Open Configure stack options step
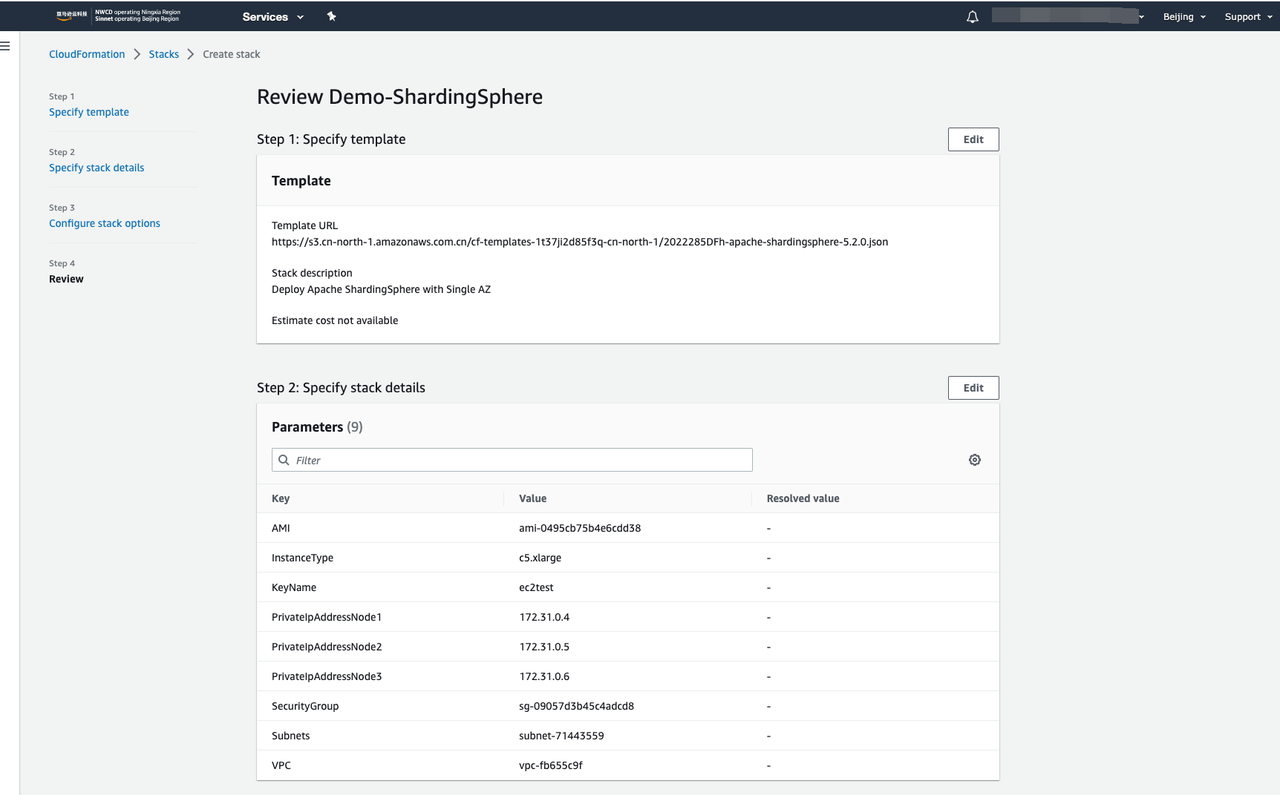The height and width of the screenshot is (795, 1280). tap(104, 223)
